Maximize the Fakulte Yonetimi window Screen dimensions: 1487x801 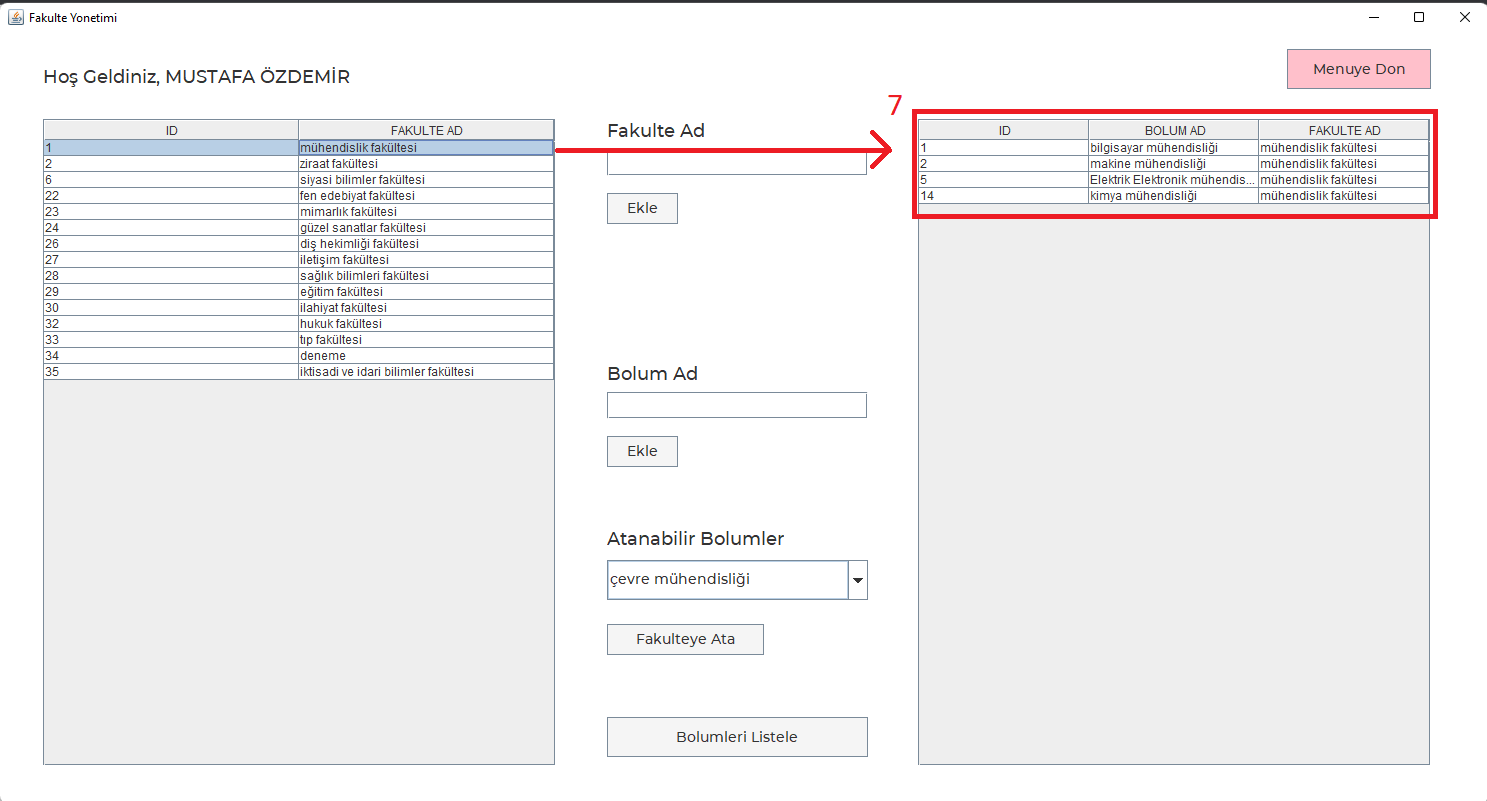1419,17
